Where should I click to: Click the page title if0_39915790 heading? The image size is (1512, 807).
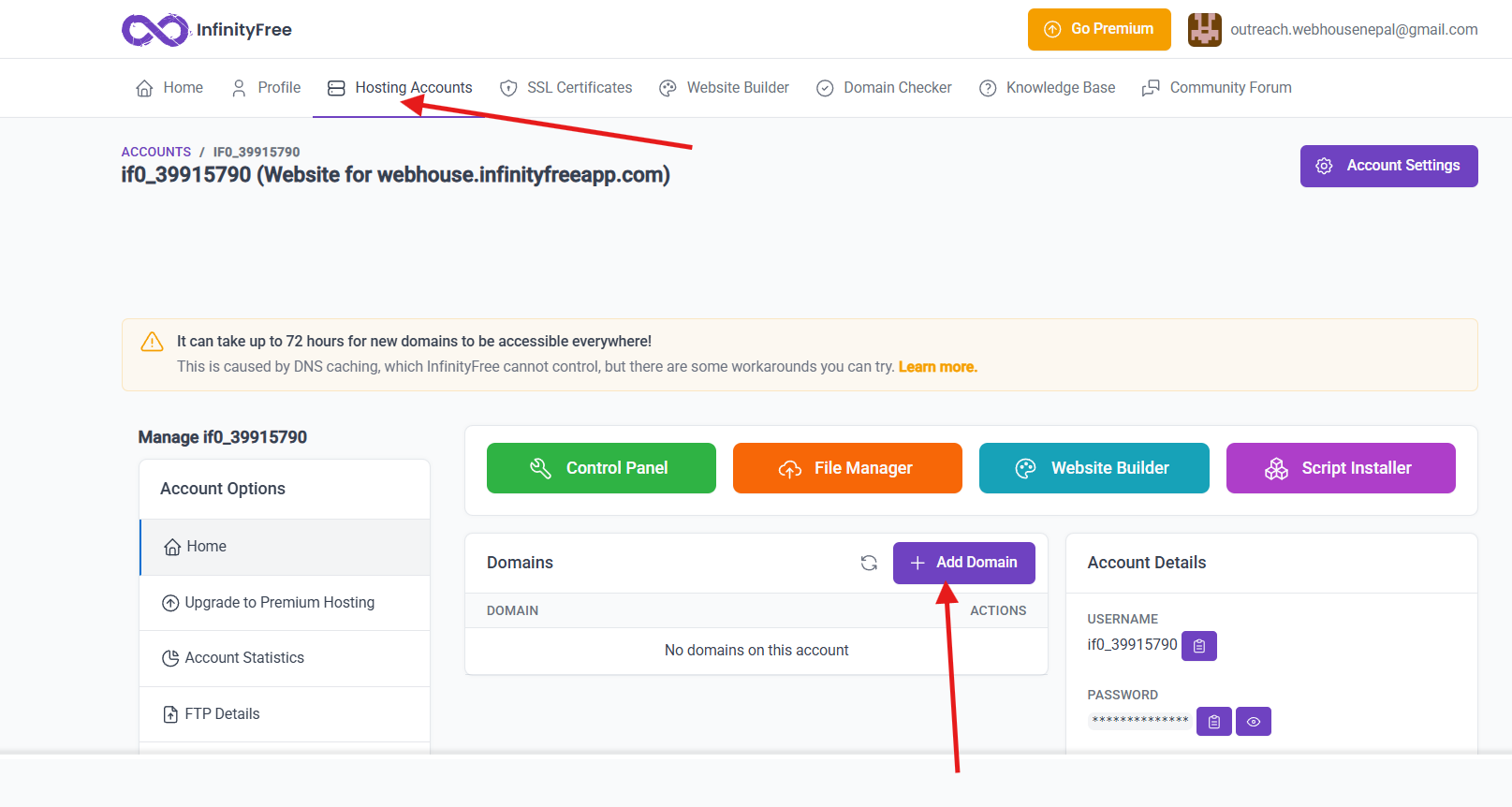[x=395, y=175]
